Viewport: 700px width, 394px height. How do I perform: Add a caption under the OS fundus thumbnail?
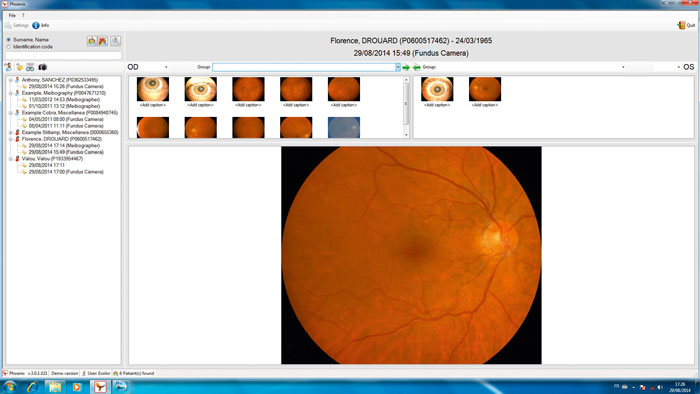point(485,105)
